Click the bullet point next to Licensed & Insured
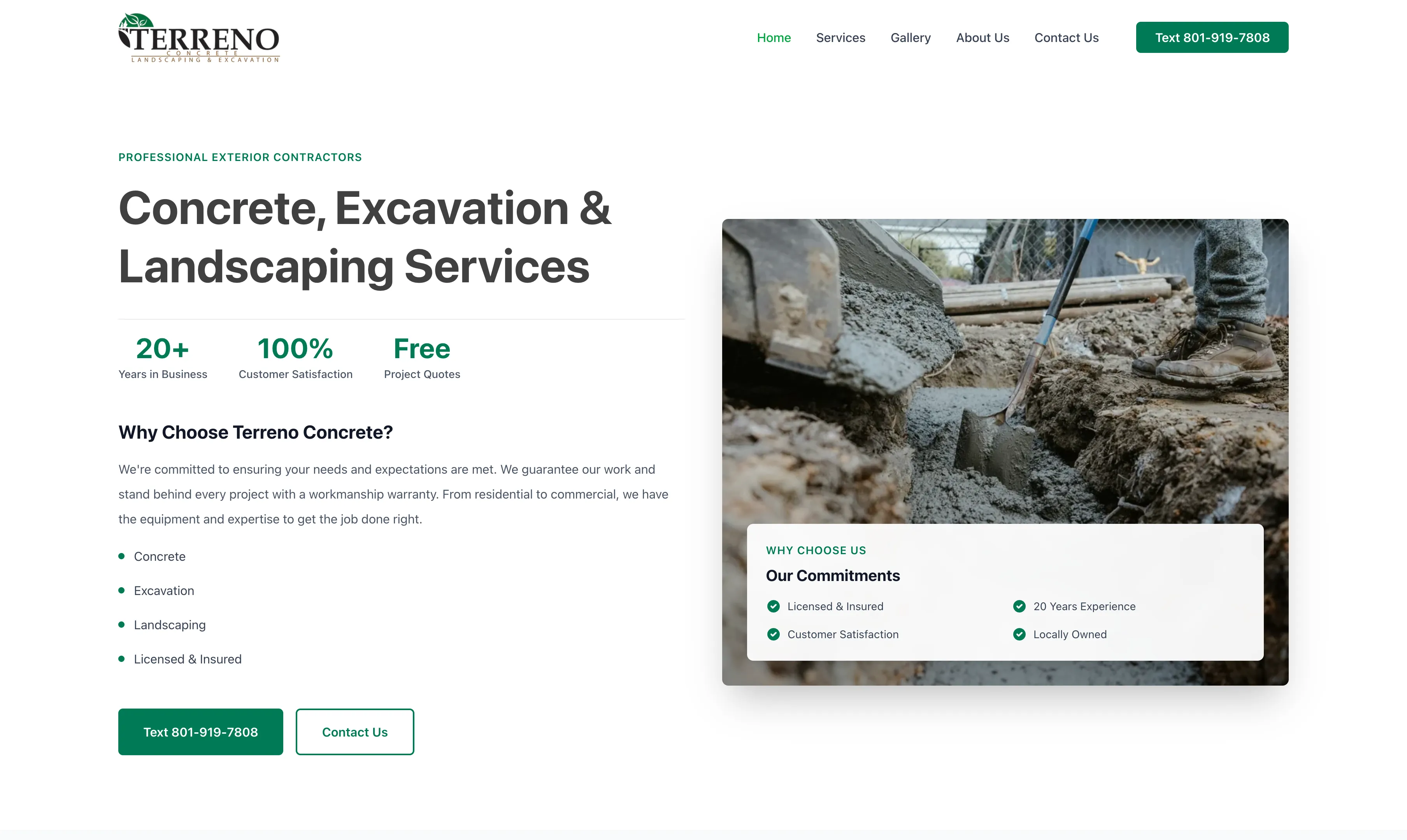Image resolution: width=1407 pixels, height=840 pixels. point(122,659)
